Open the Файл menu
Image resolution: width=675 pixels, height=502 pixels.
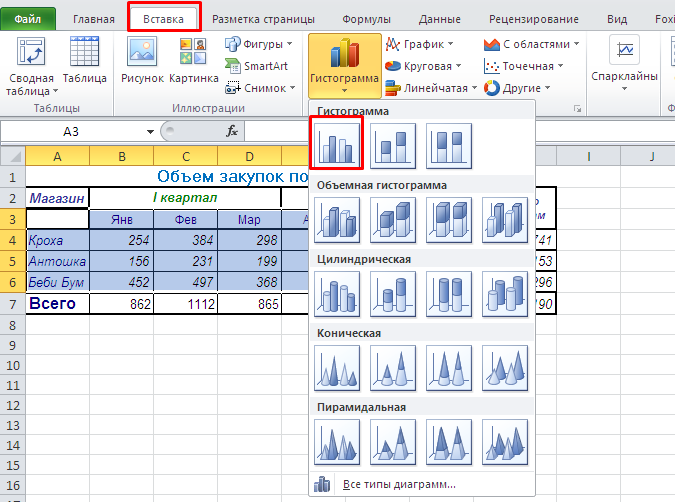click(28, 18)
